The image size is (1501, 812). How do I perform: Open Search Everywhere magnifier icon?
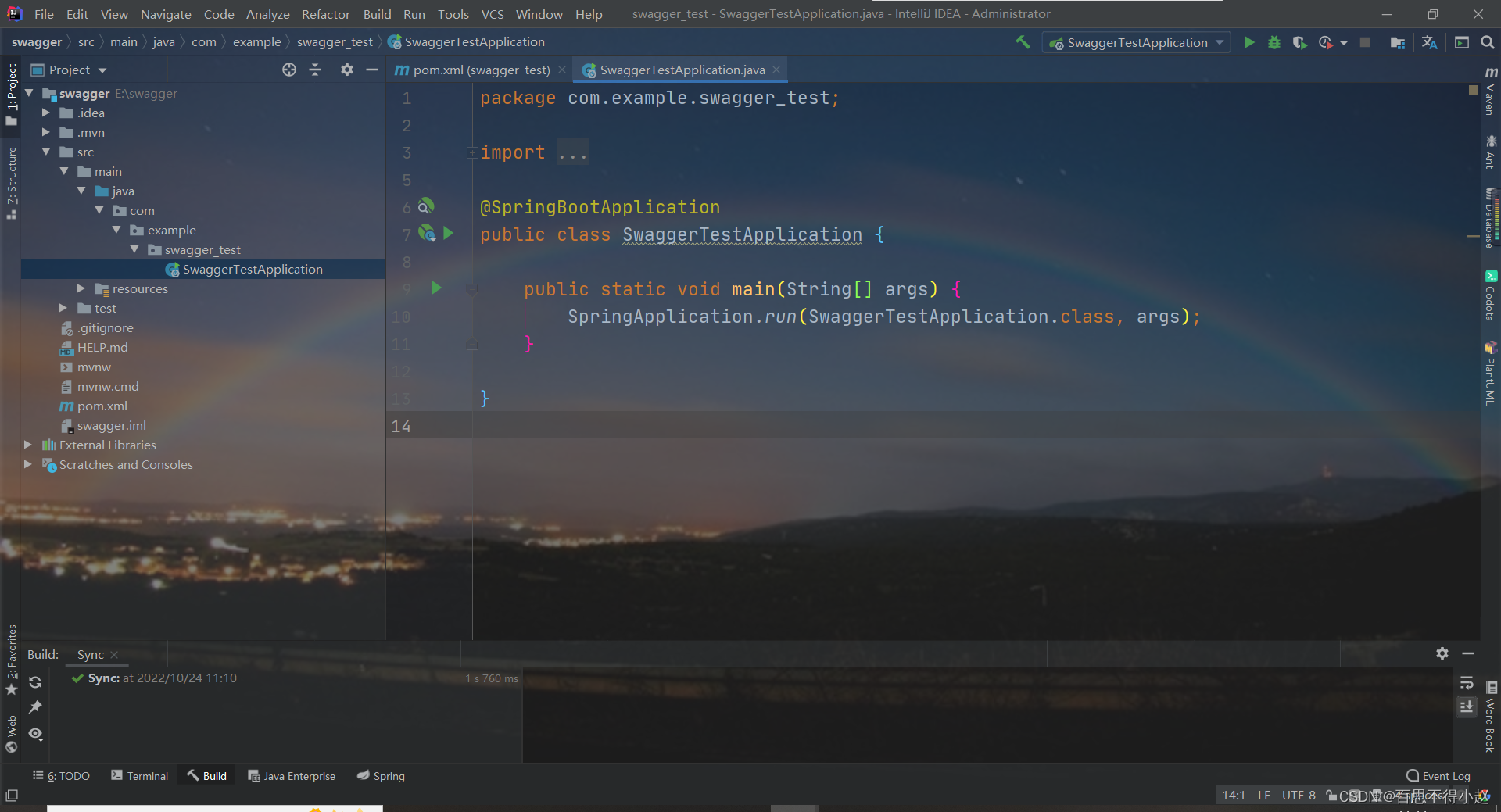(x=1488, y=42)
